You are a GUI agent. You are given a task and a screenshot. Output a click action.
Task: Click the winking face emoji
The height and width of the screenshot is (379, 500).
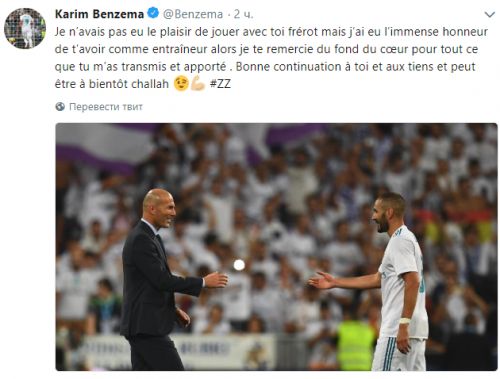click(181, 83)
